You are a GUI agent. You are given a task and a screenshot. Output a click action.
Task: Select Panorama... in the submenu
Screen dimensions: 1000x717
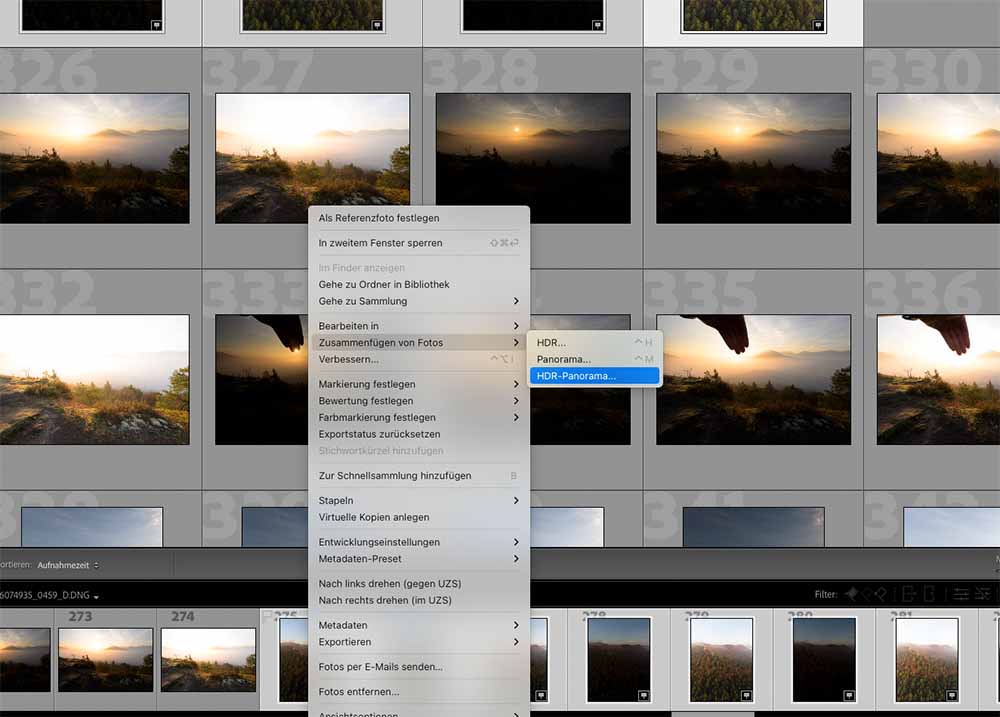tap(564, 359)
